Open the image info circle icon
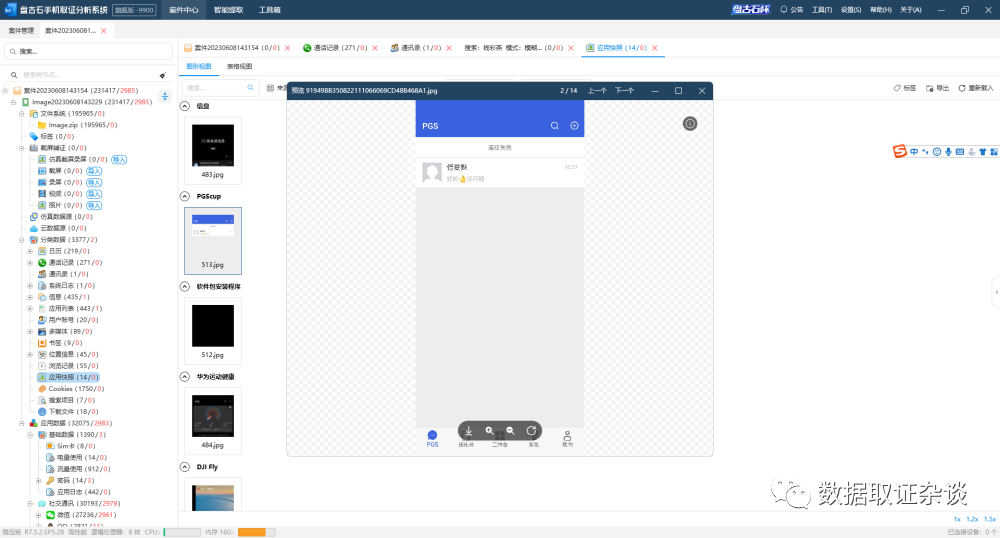Image resolution: width=1000 pixels, height=538 pixels. [690, 124]
